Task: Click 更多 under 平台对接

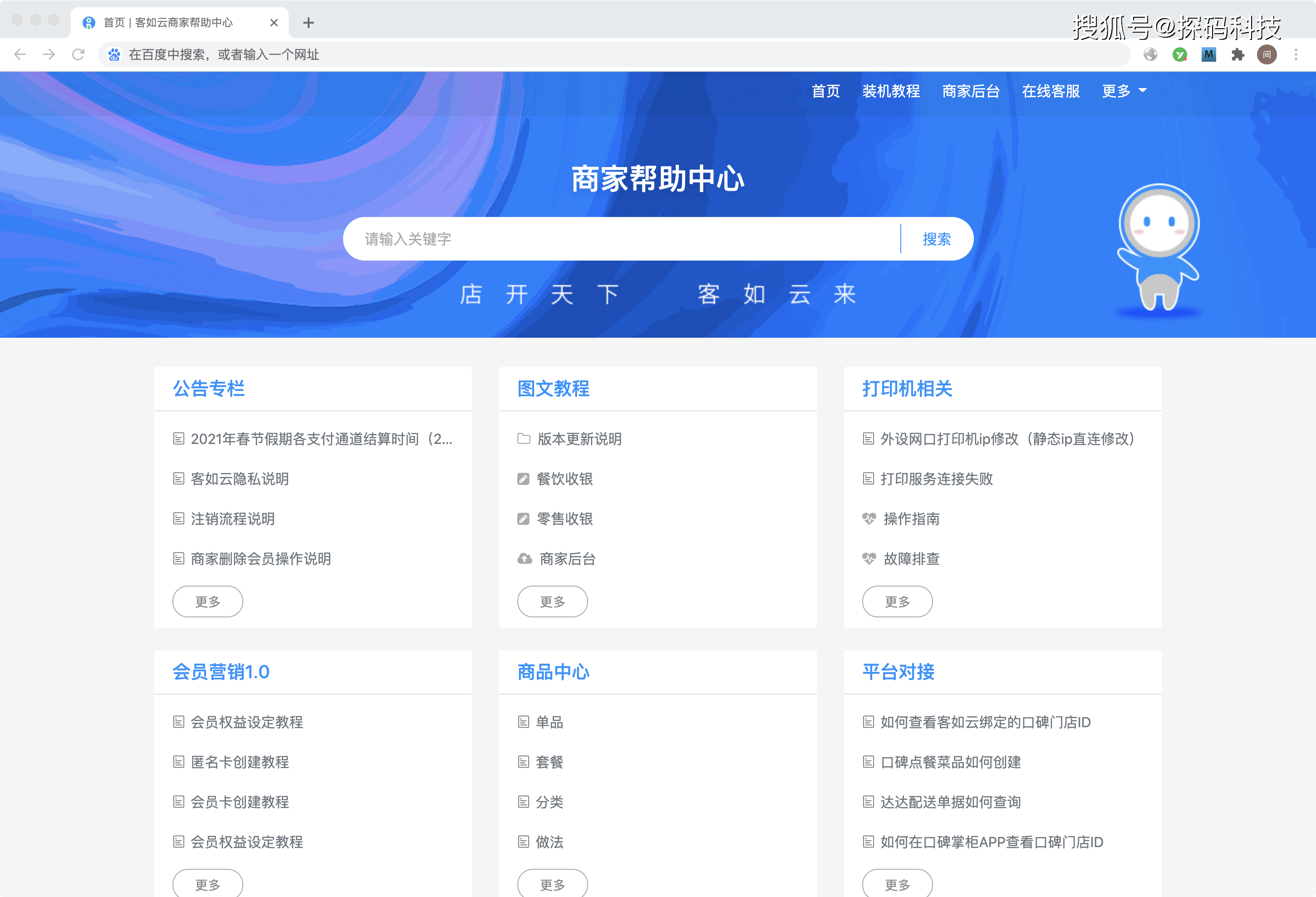Action: [x=898, y=883]
